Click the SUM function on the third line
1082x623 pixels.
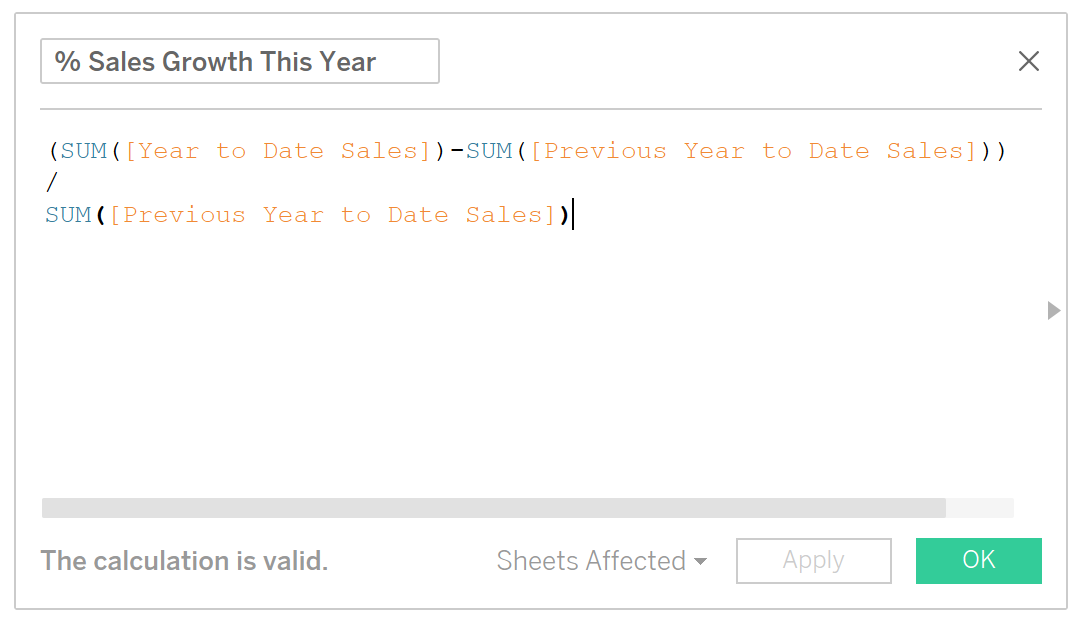point(68,215)
